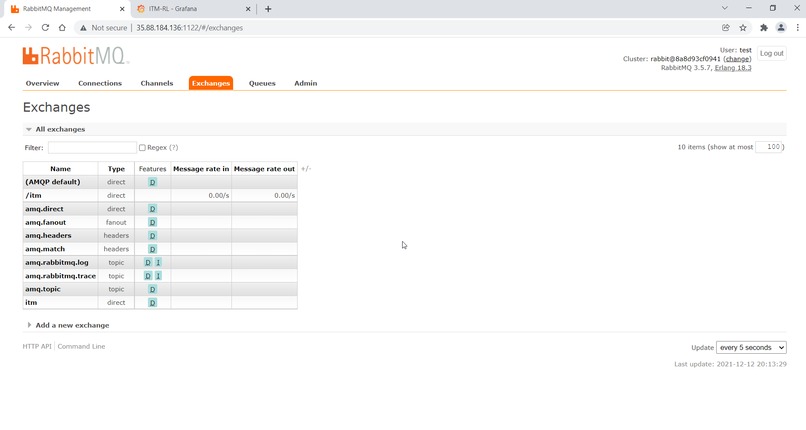Click the D badge for amq.match
The width and height of the screenshot is (806, 430).
(152, 249)
